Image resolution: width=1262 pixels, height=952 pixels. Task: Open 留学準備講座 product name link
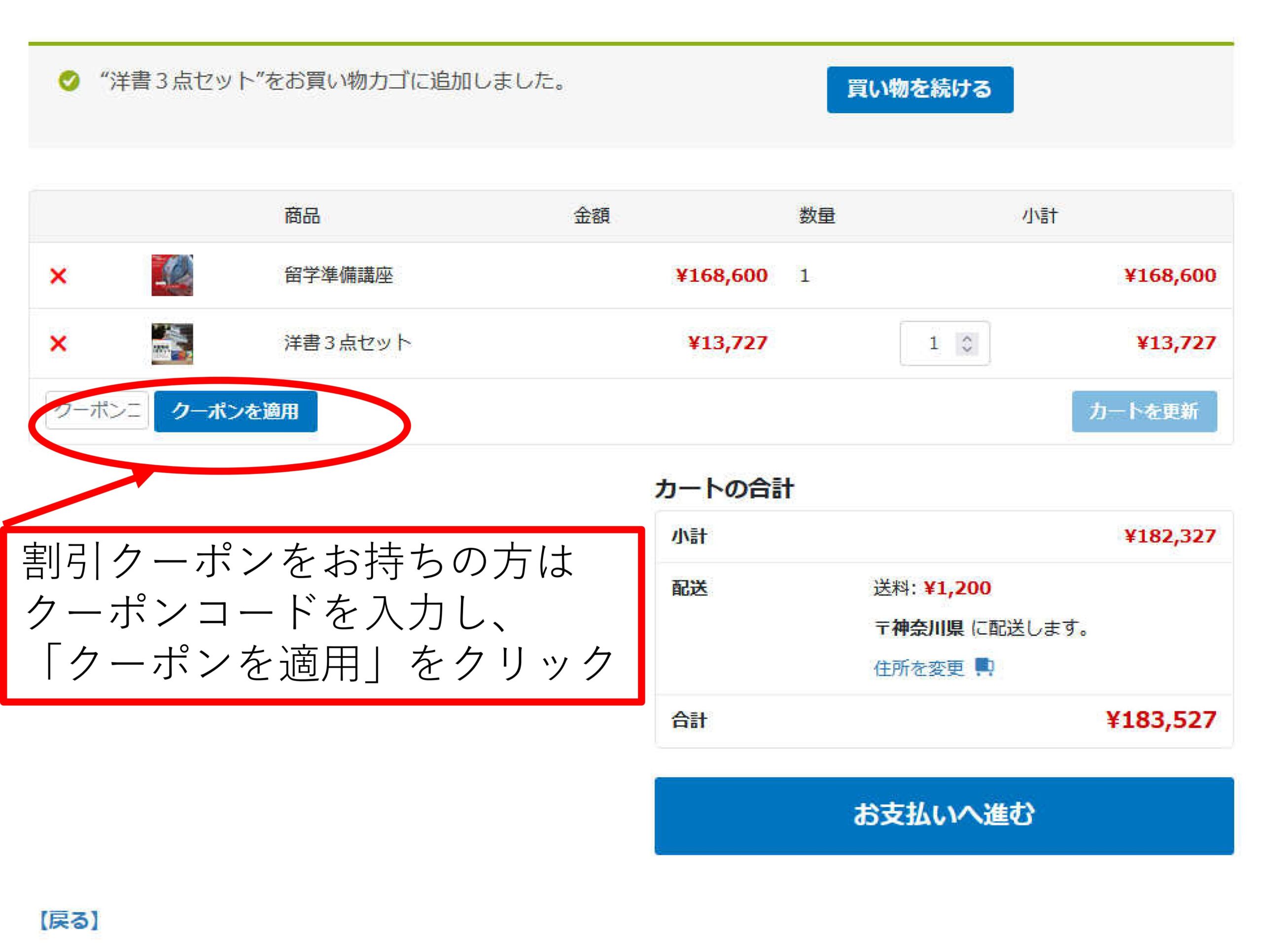(339, 275)
